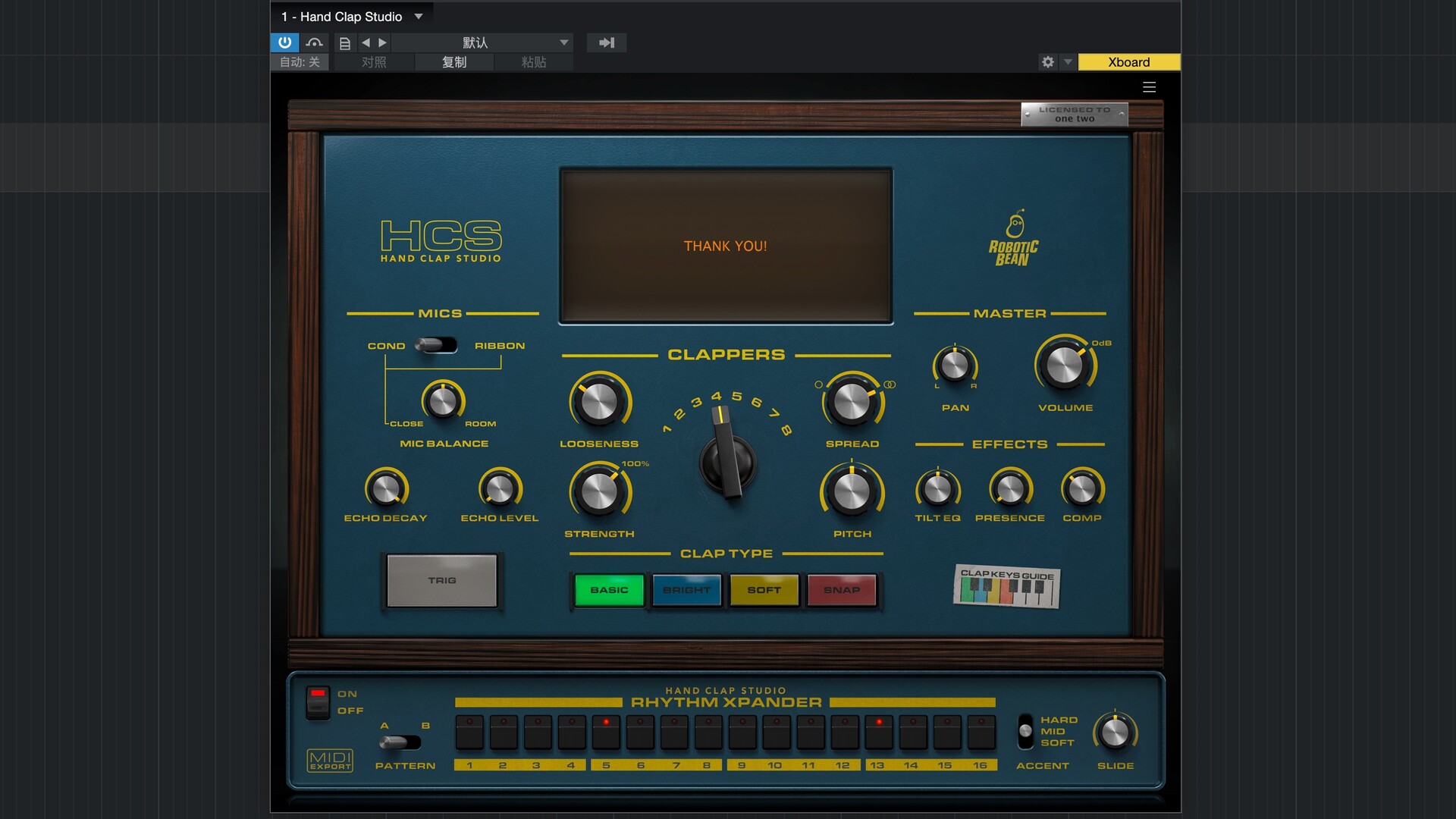Click the Clap Keys Guide card
Viewport: 1456px width, 819px height.
coord(1007,587)
